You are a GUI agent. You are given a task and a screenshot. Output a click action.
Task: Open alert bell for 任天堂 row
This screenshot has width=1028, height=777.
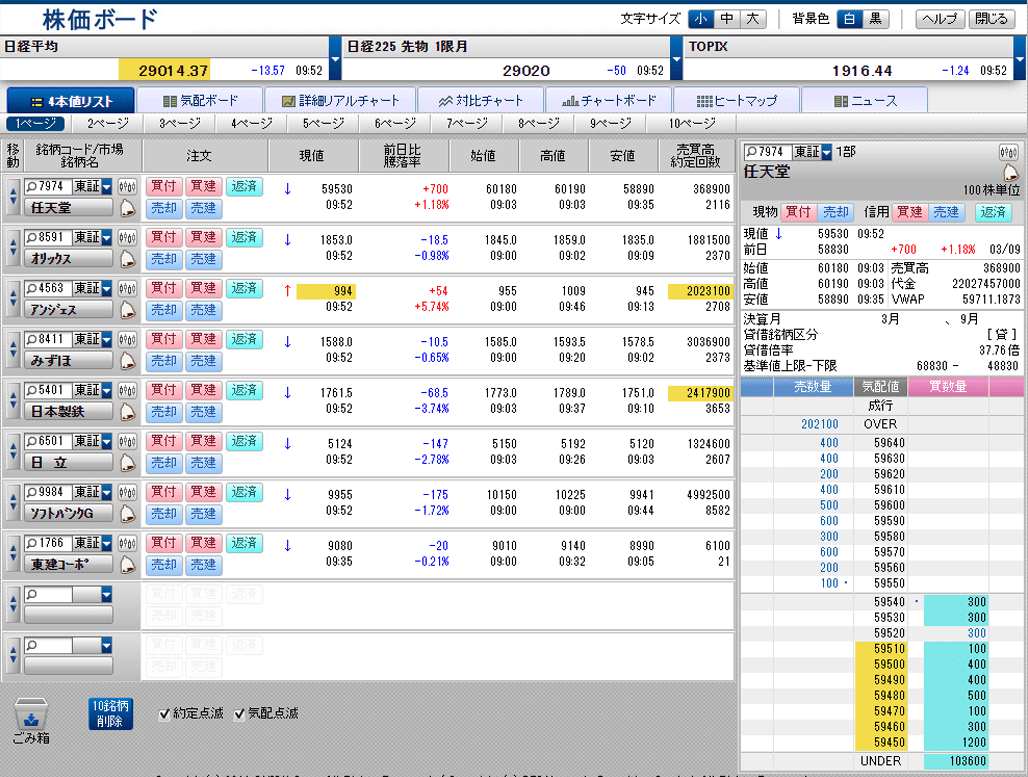[127, 209]
